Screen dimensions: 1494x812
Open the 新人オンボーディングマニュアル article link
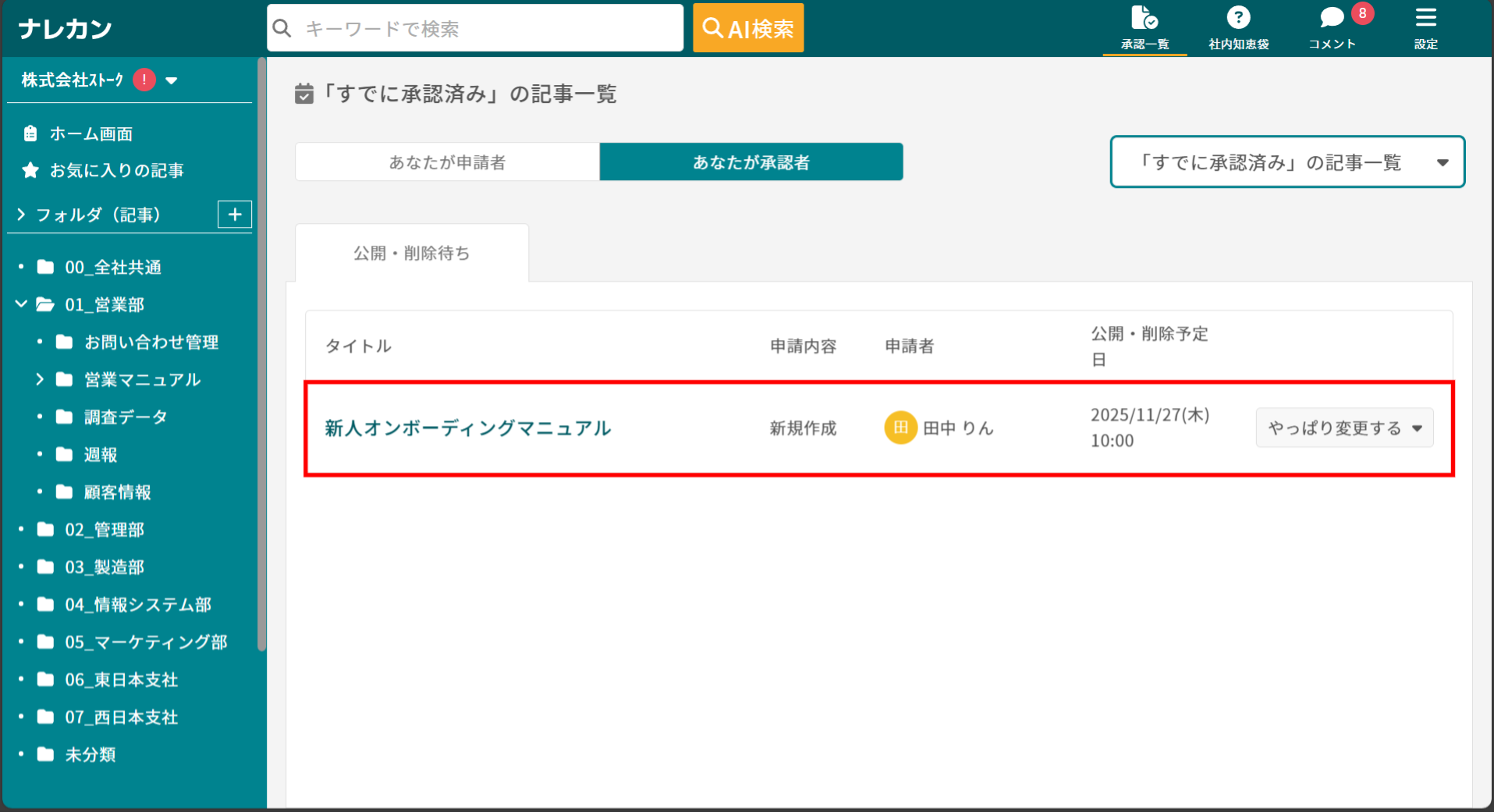click(467, 427)
